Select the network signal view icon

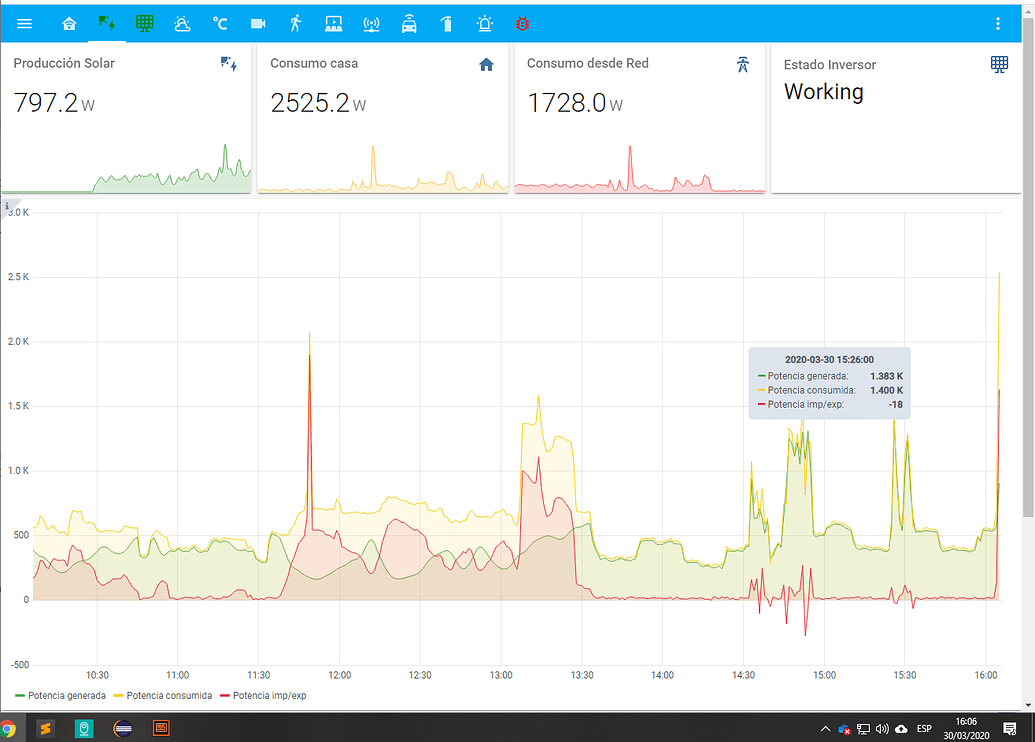point(371,23)
